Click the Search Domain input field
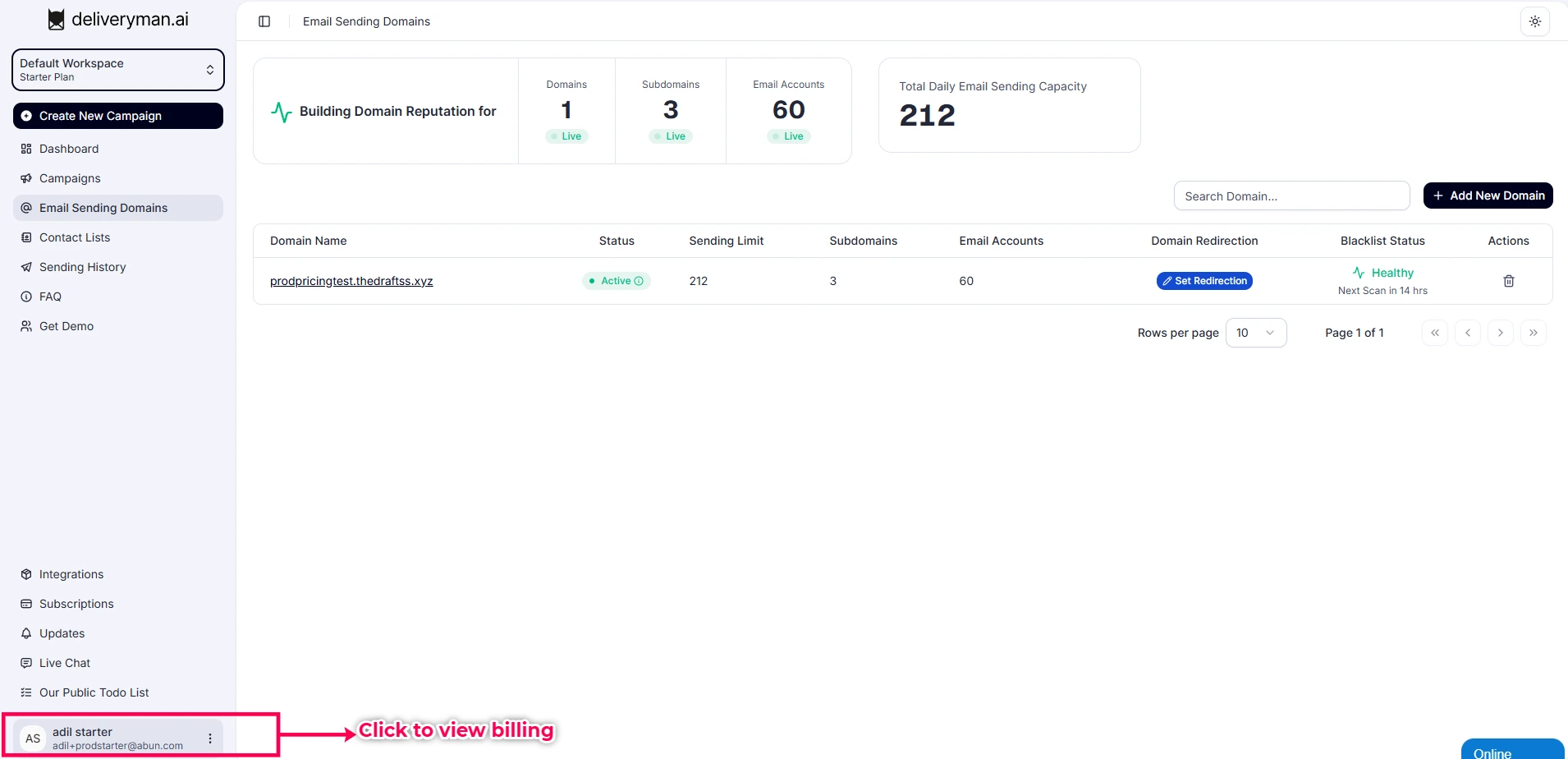This screenshot has width=1568, height=759. click(x=1291, y=196)
